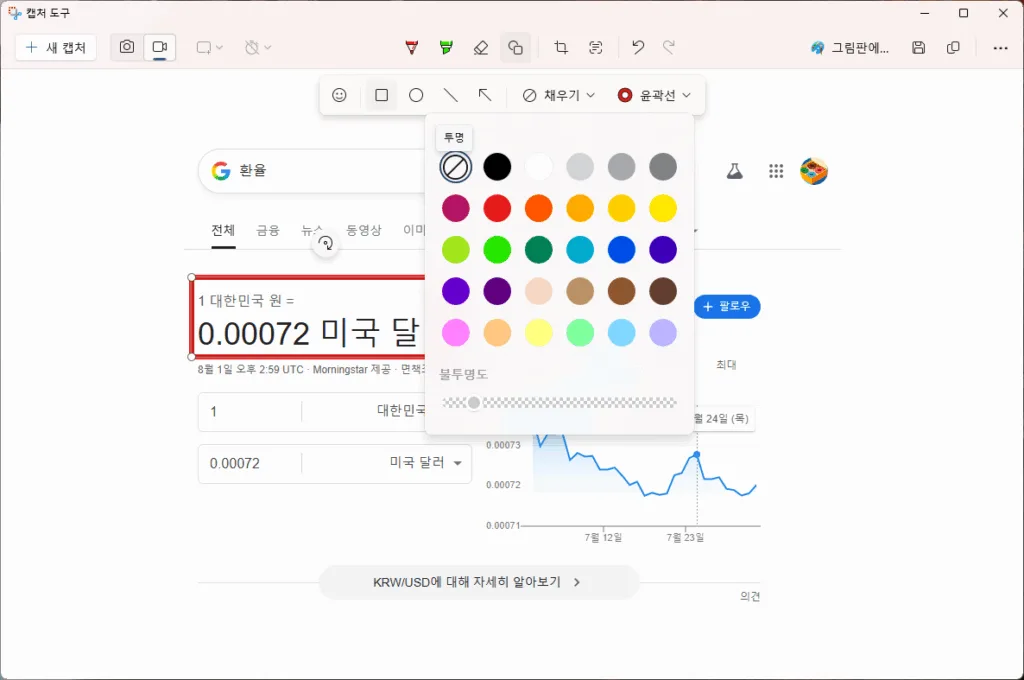This screenshot has width=1024, height=680.
Task: Select the eraser tool
Action: [x=481, y=47]
